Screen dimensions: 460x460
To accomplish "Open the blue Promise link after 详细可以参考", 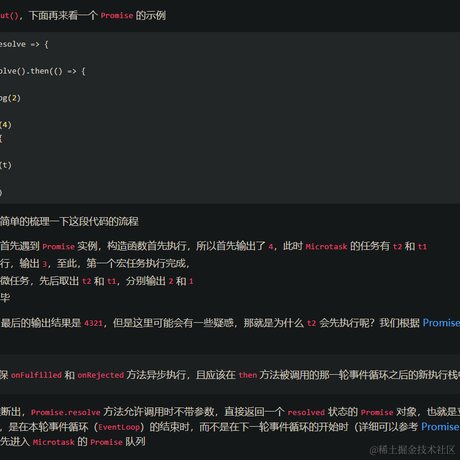I will (440, 427).
